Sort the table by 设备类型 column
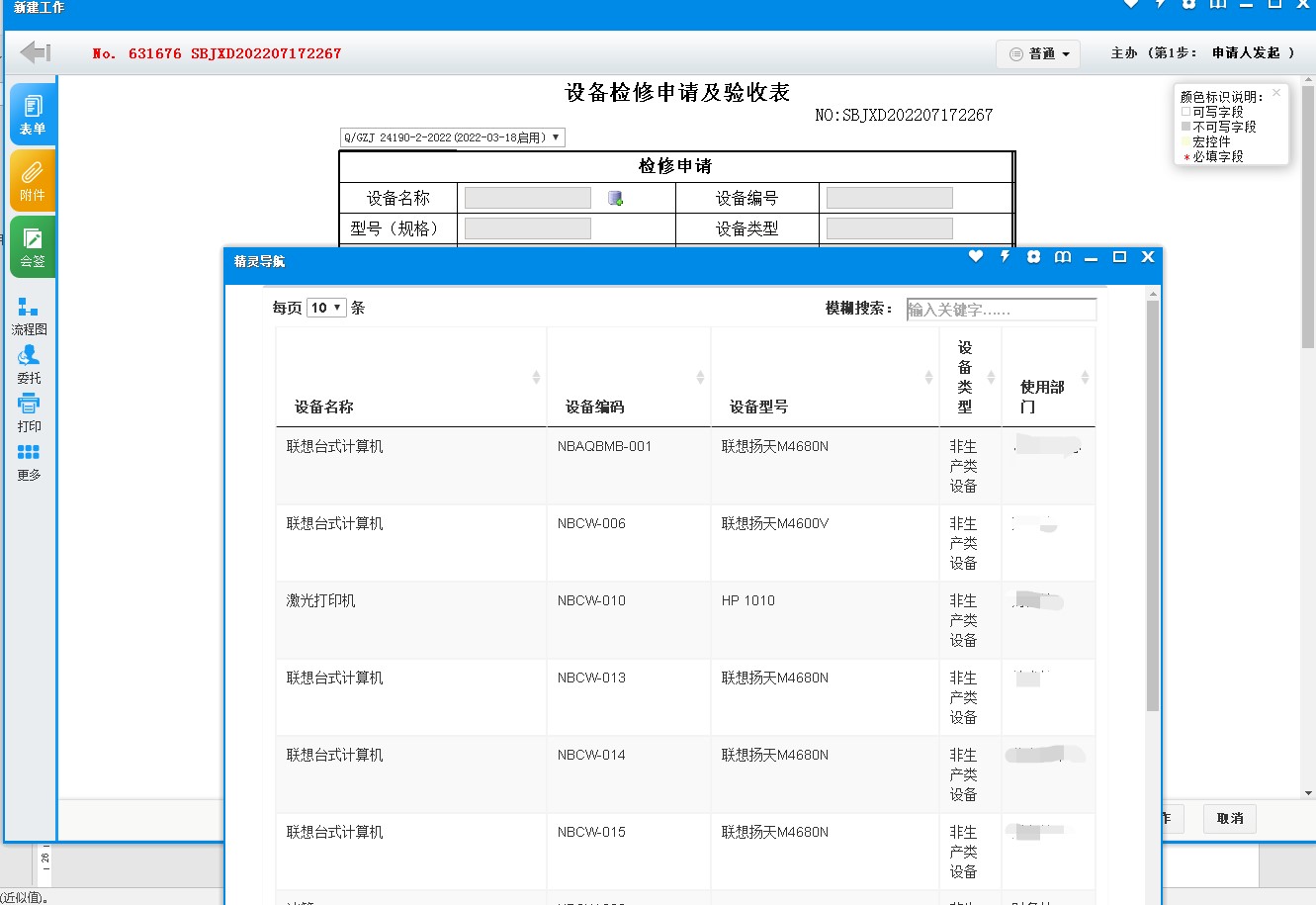Viewport: 1316px width, 905px height. click(970, 378)
